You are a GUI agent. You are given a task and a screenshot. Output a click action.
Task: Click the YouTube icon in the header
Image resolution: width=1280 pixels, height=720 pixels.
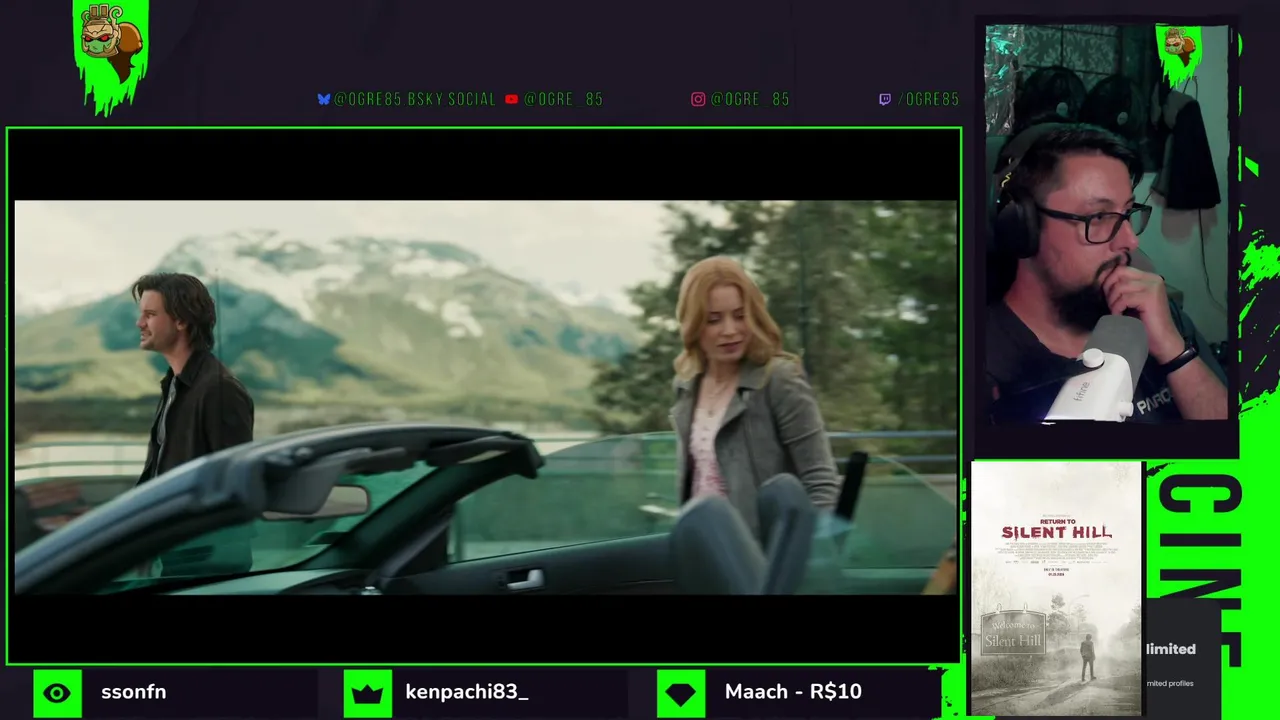[511, 99]
